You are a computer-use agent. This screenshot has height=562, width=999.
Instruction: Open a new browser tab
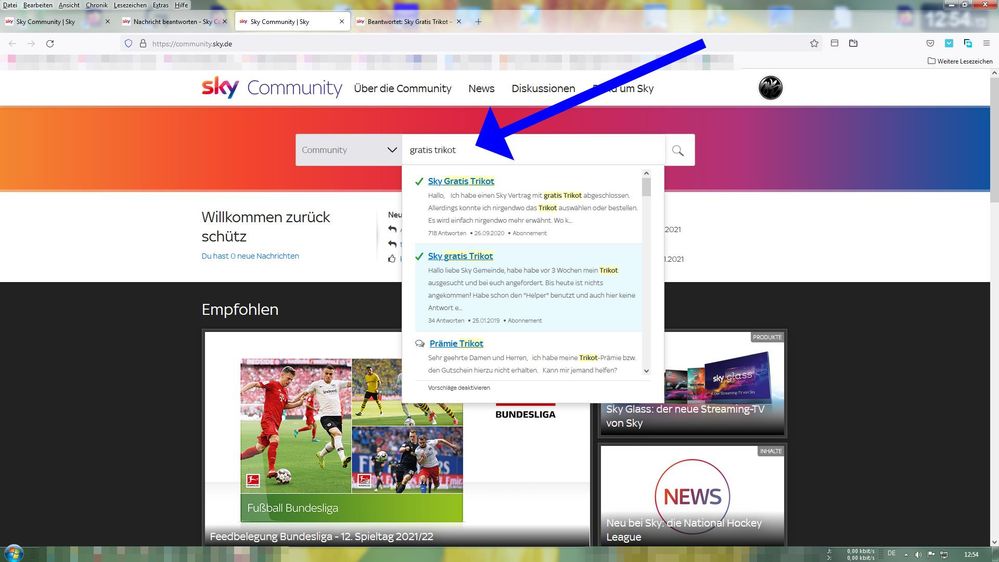click(478, 21)
